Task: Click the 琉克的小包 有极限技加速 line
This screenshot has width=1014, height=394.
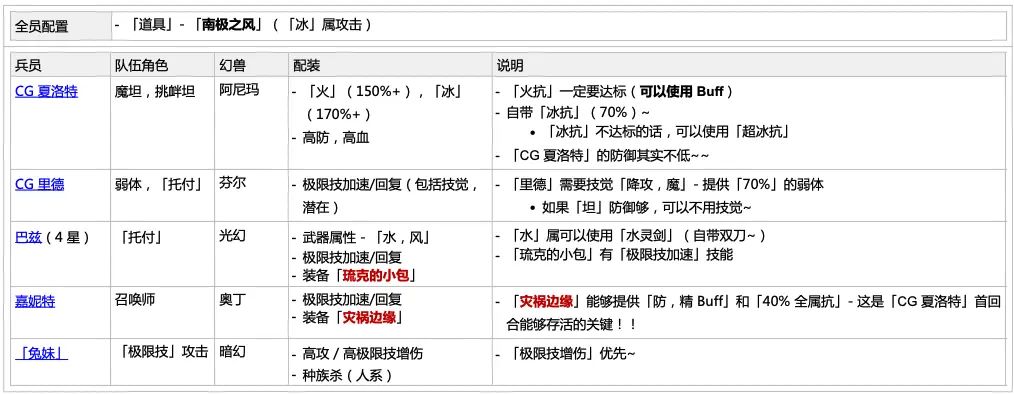Action: tap(621, 254)
